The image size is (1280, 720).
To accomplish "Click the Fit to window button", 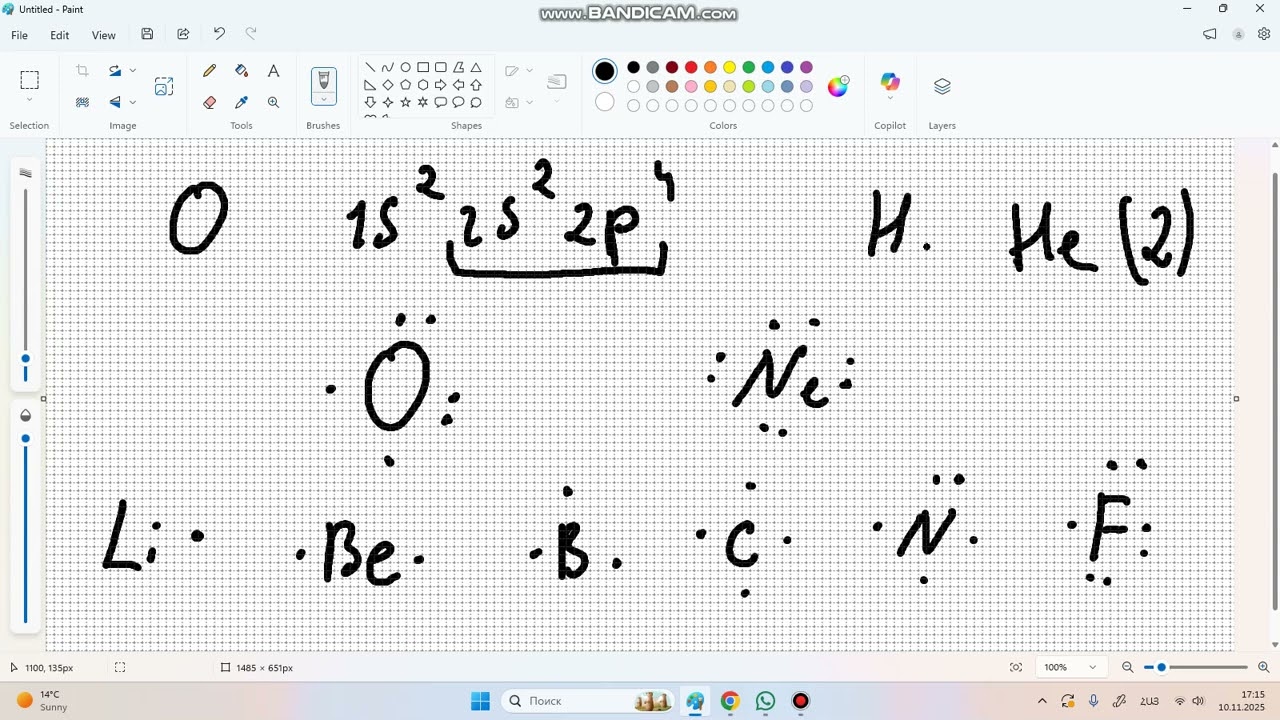I will (x=1016, y=667).
